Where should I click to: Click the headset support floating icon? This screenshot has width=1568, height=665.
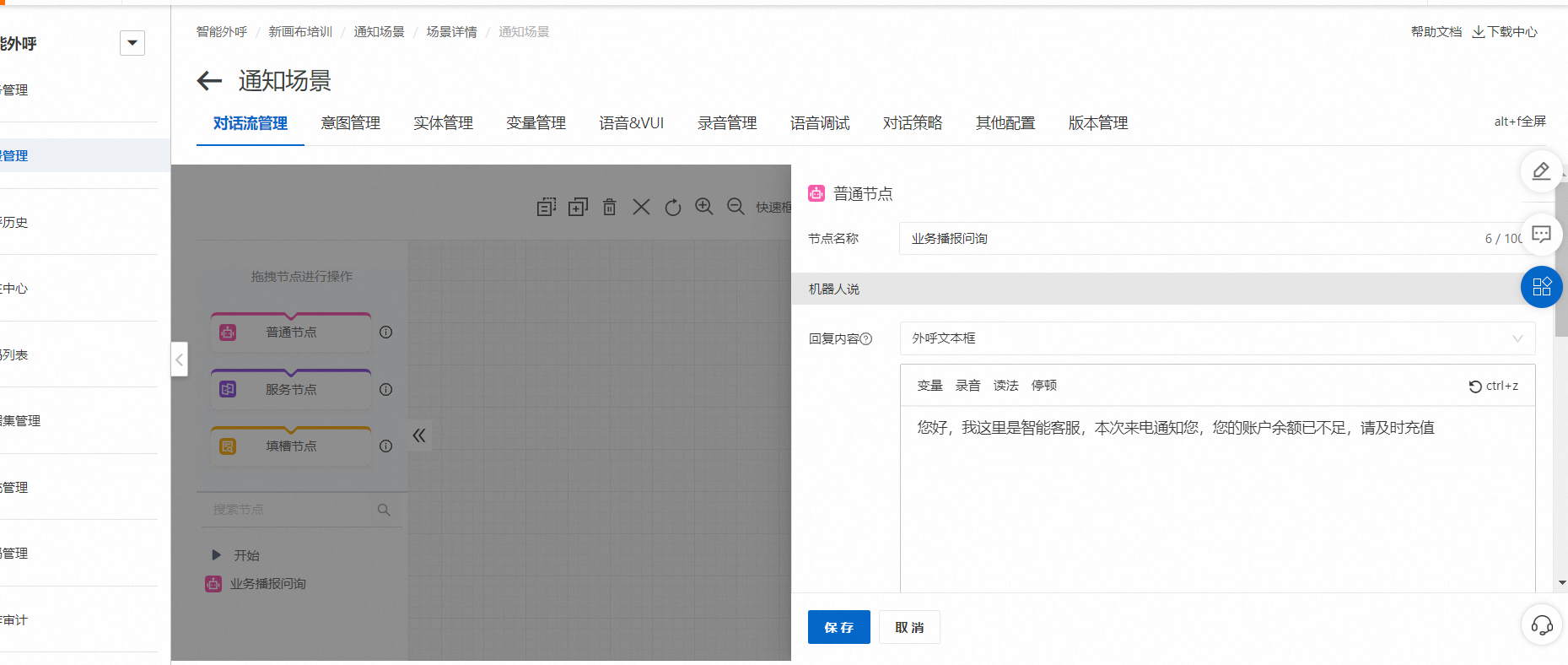[1542, 625]
